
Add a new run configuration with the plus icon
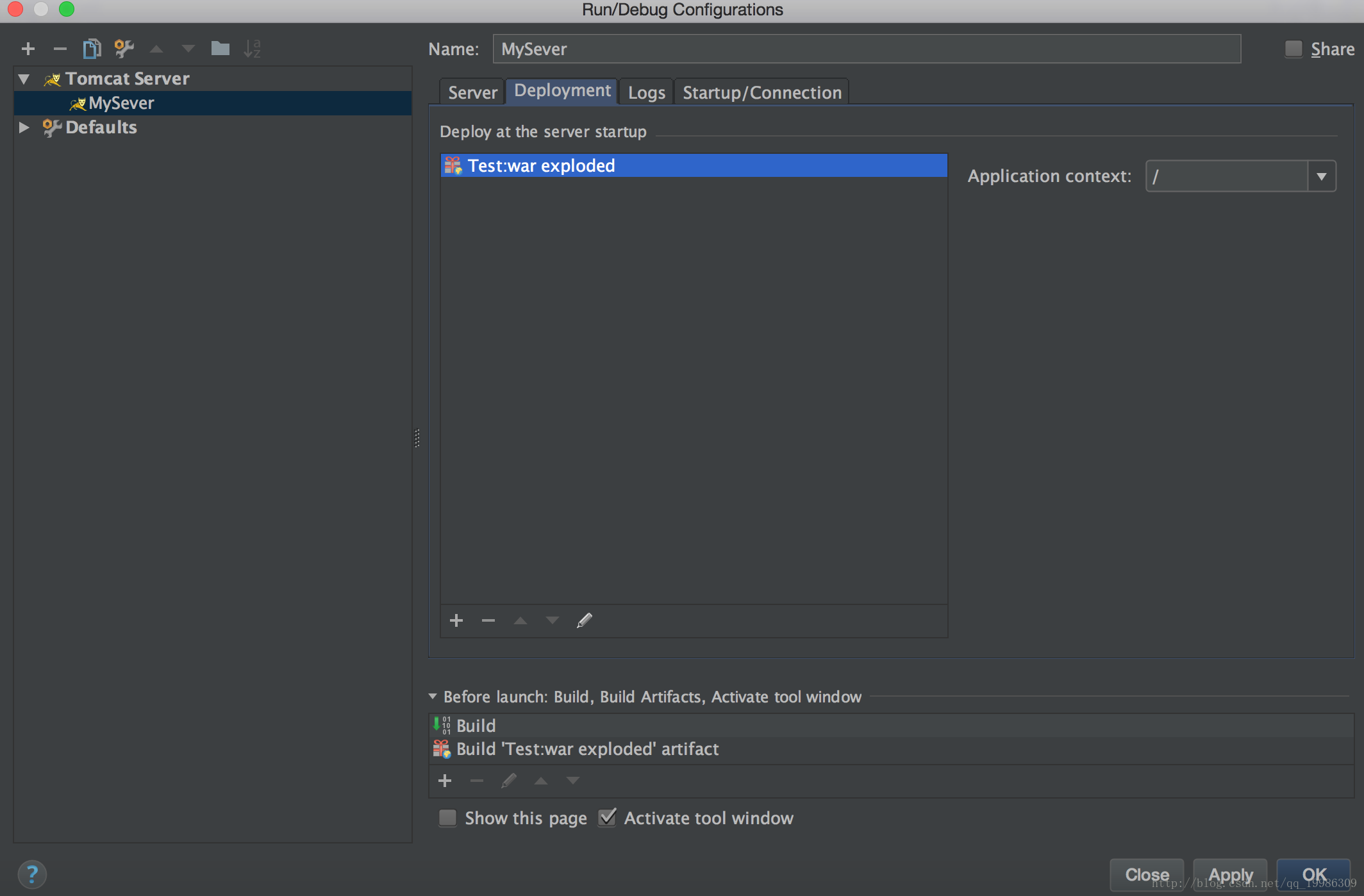[28, 49]
